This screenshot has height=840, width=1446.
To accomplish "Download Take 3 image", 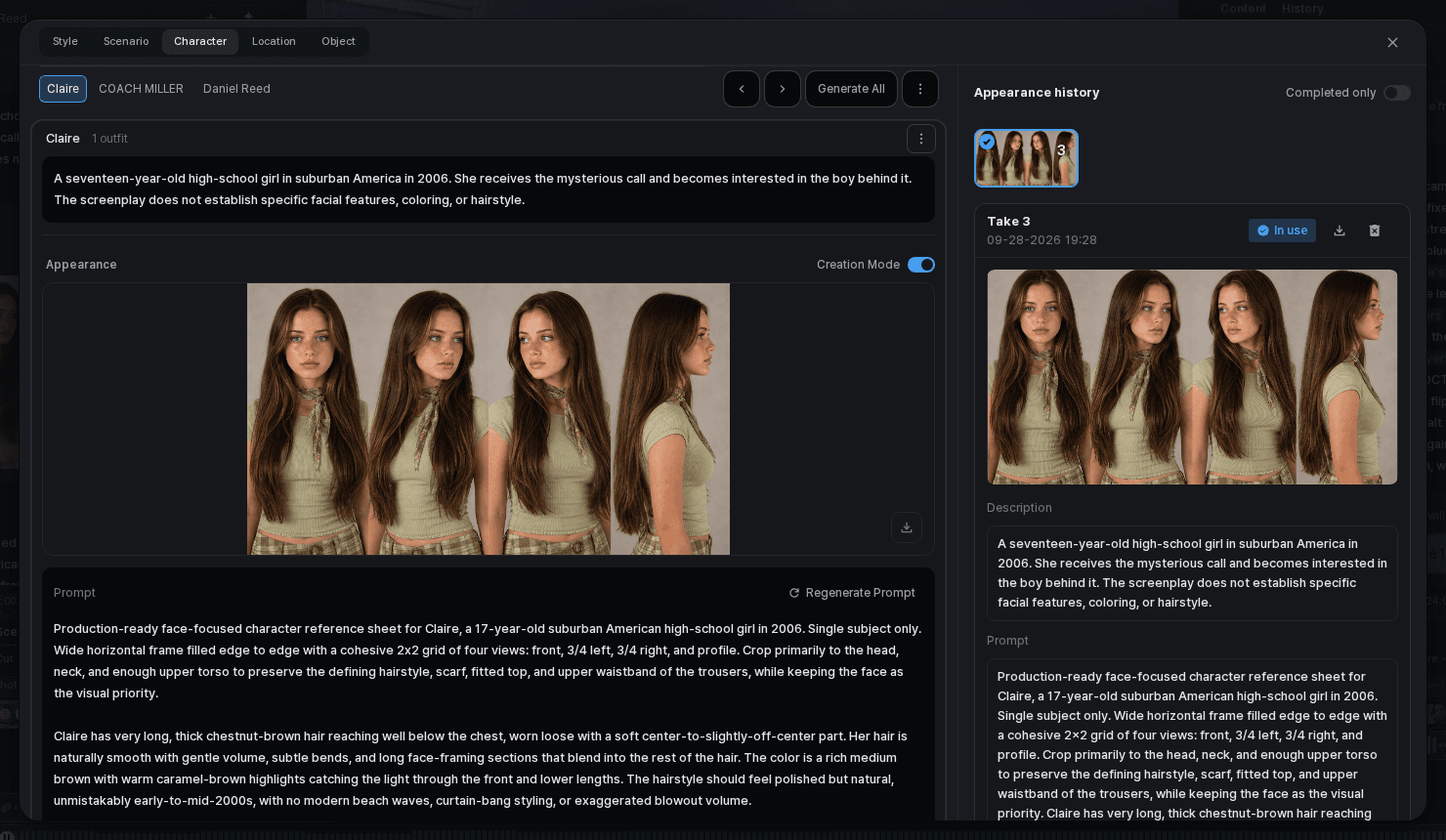I will pos(1340,231).
